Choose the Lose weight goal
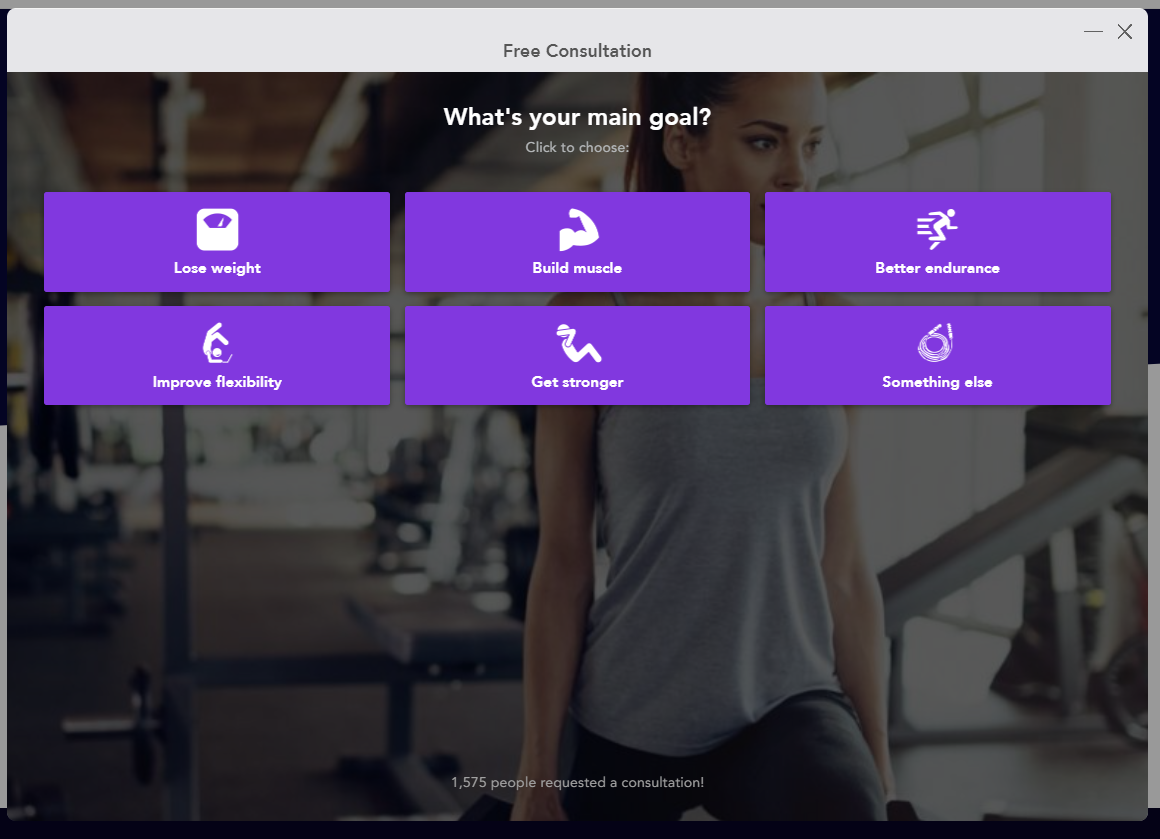1160x839 pixels. tap(217, 241)
